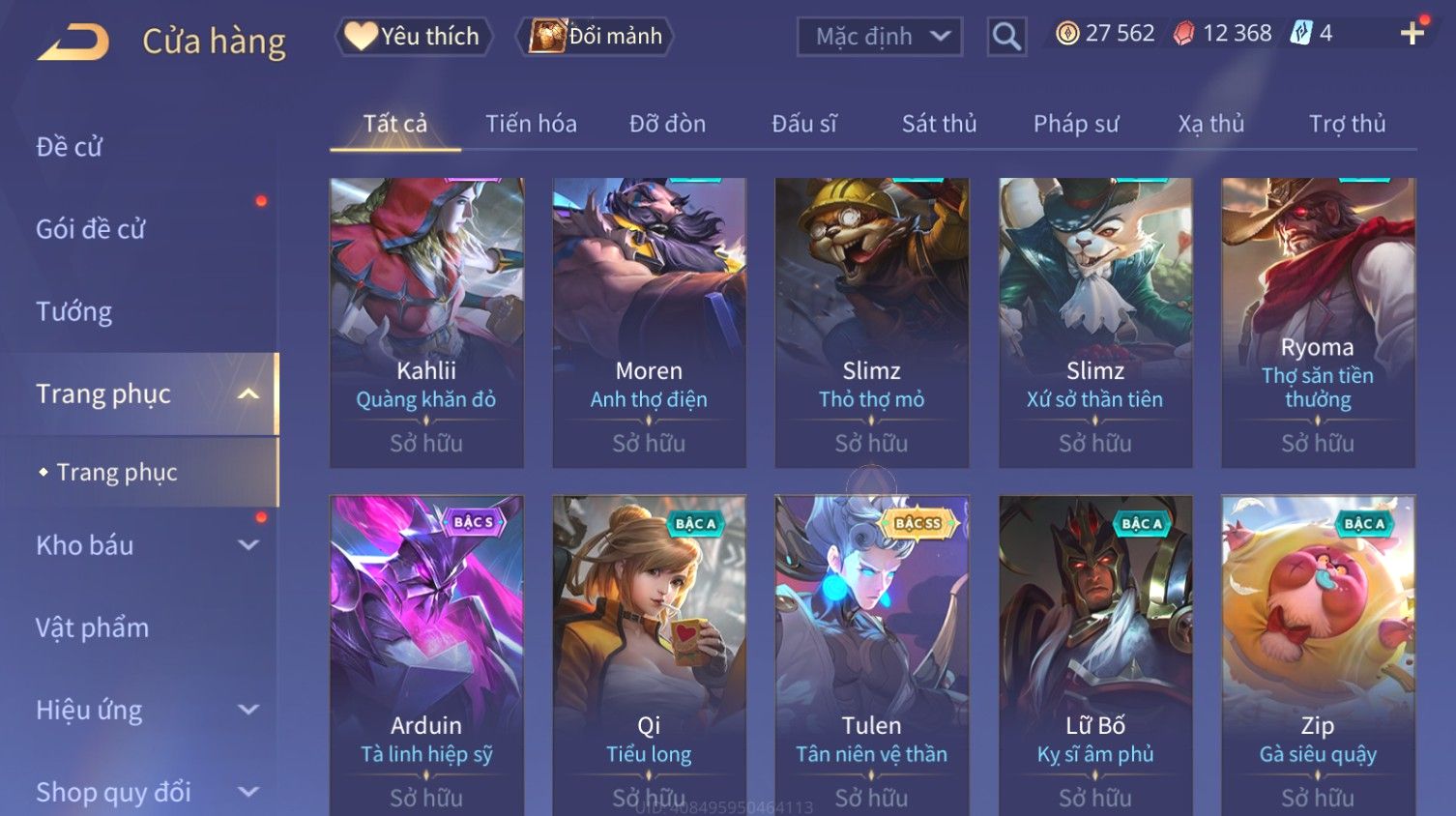Viewport: 1456px width, 816px height.
Task: Open Gói đề cử sidebar entry
Action: point(90,229)
